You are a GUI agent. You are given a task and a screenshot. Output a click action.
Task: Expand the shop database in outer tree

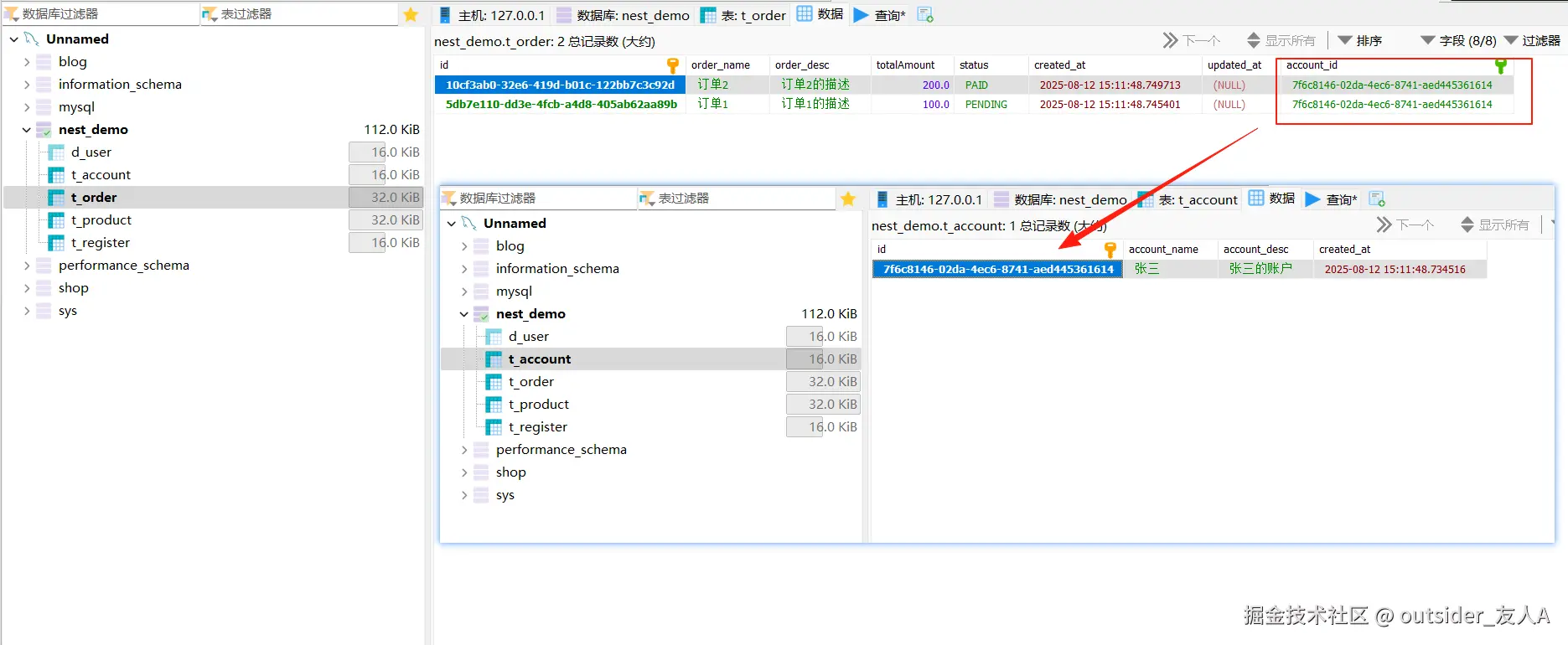point(26,288)
